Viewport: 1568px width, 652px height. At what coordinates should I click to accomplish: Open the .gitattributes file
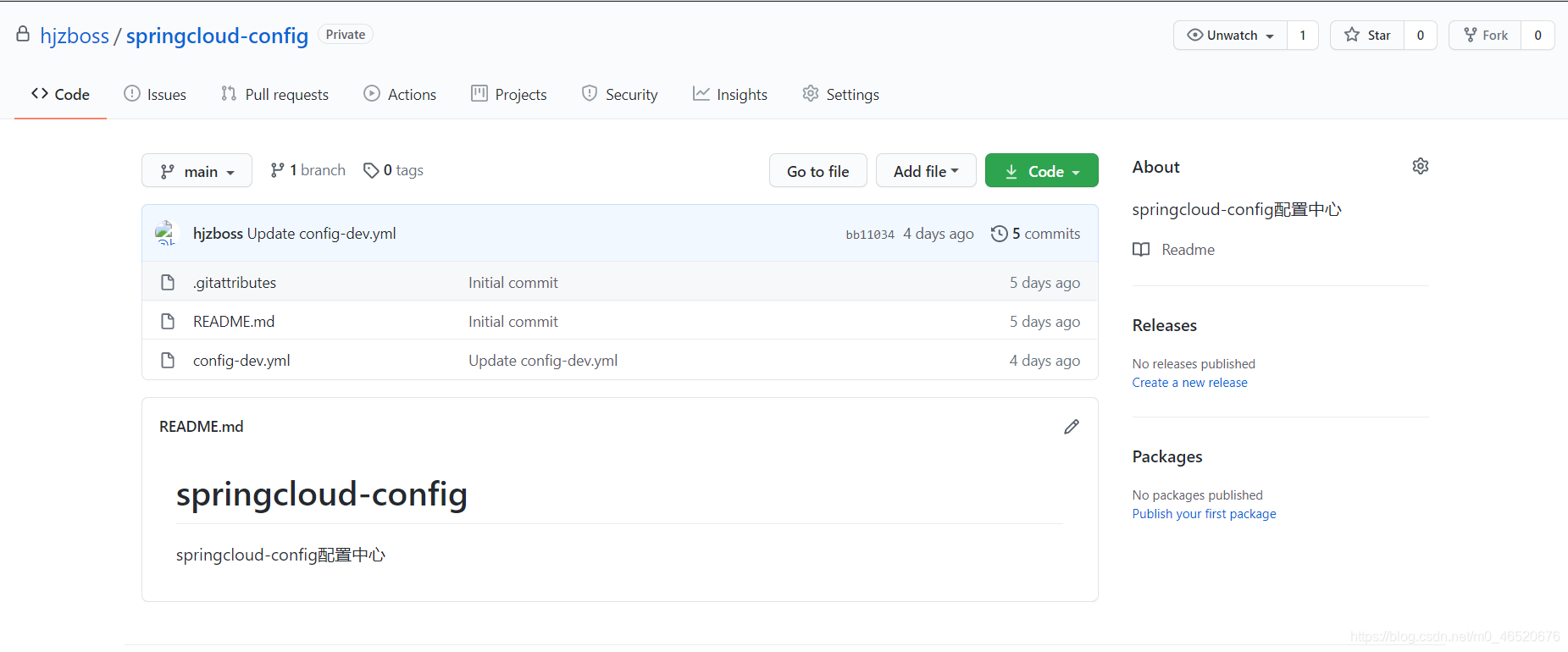click(235, 283)
